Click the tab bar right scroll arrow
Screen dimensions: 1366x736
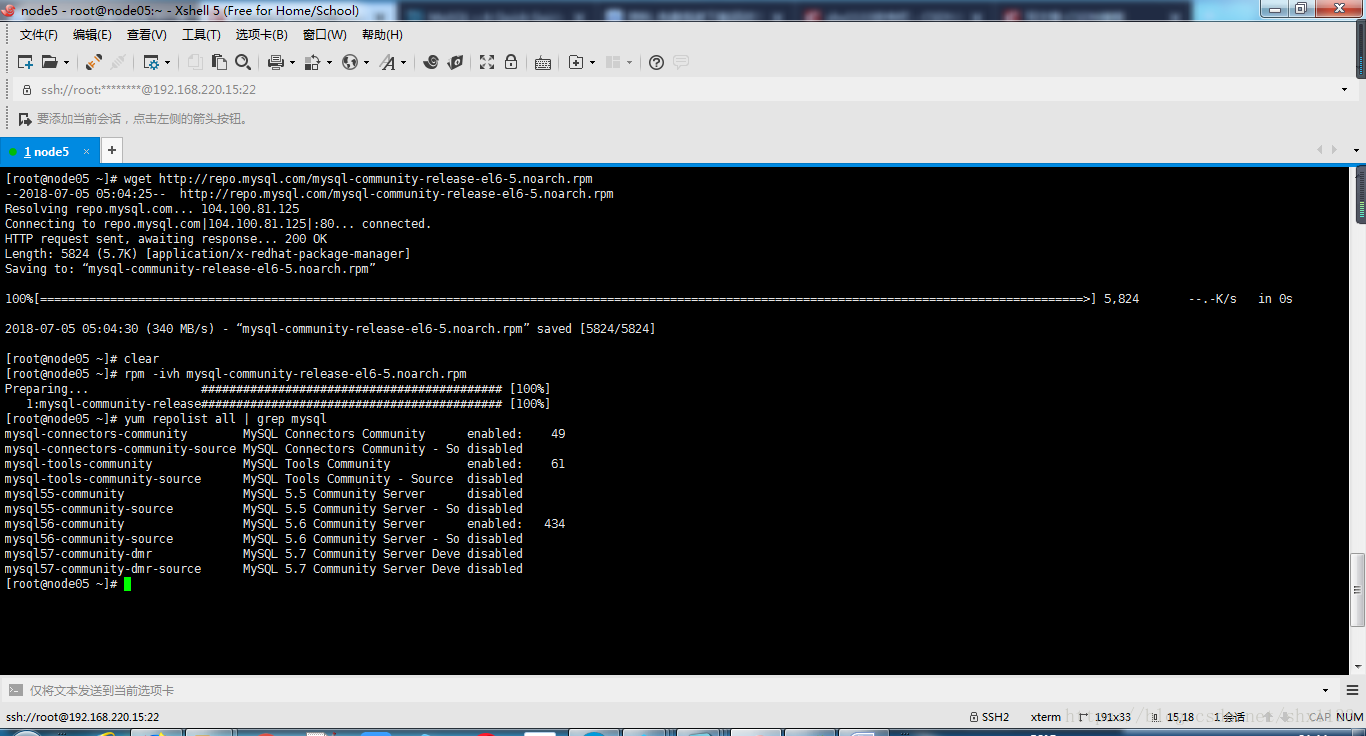1334,150
